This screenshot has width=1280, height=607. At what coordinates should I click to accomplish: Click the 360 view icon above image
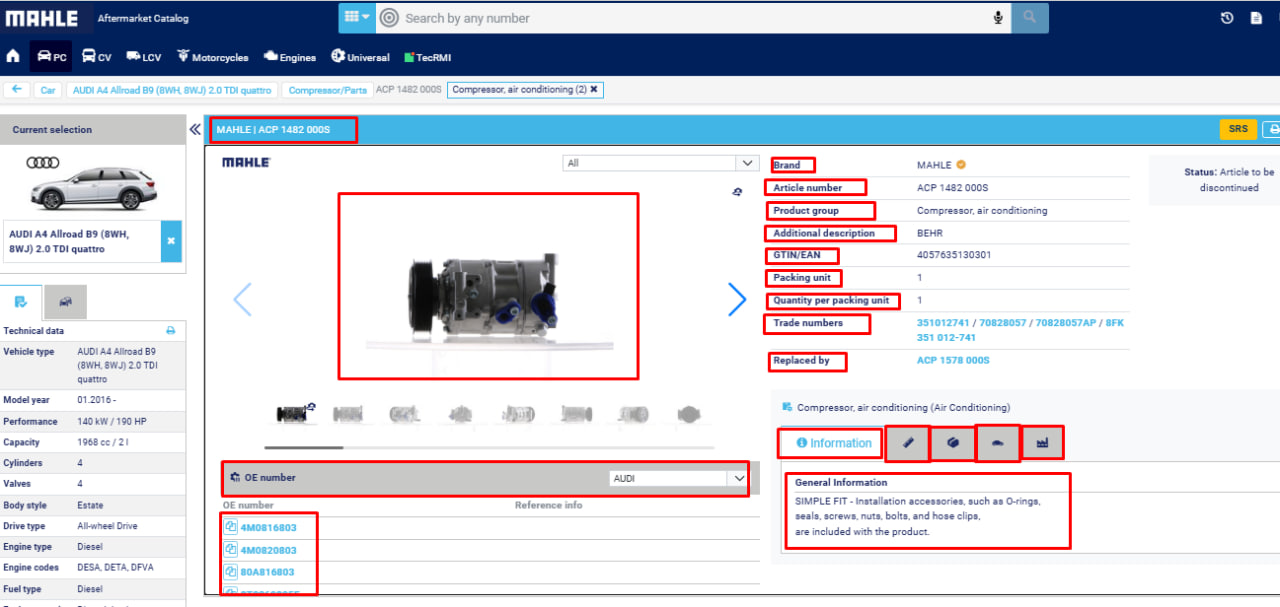click(737, 192)
